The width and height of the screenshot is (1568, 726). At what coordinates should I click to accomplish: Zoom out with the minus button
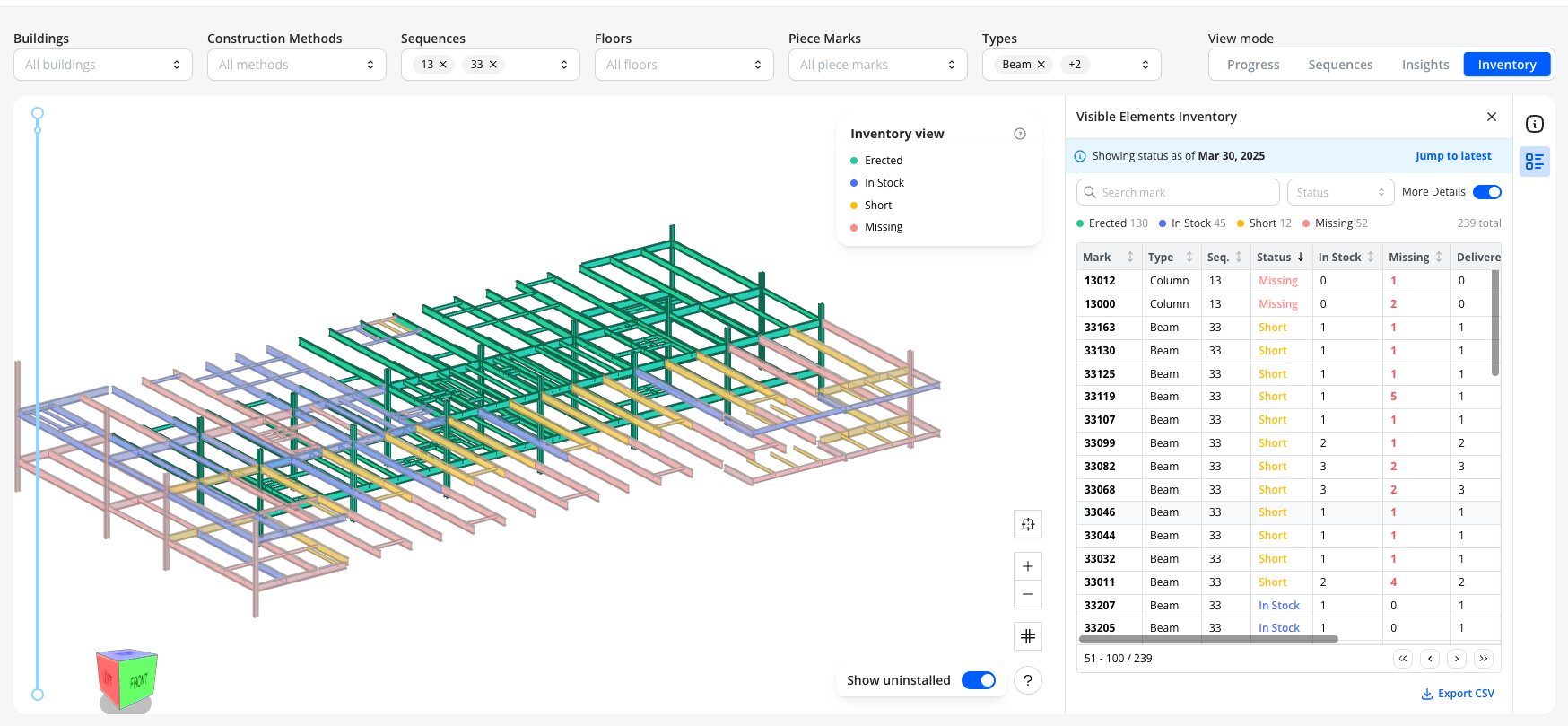tap(1028, 594)
